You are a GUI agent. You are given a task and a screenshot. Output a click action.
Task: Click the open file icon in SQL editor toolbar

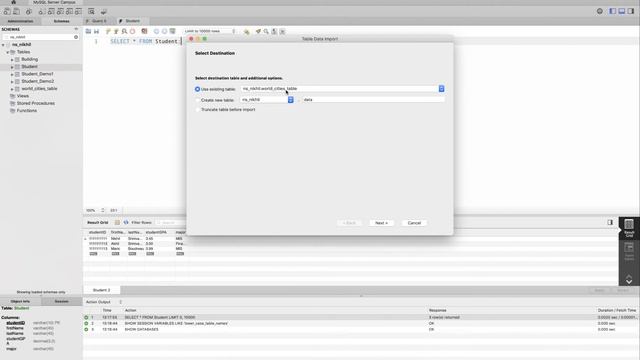(88, 31)
